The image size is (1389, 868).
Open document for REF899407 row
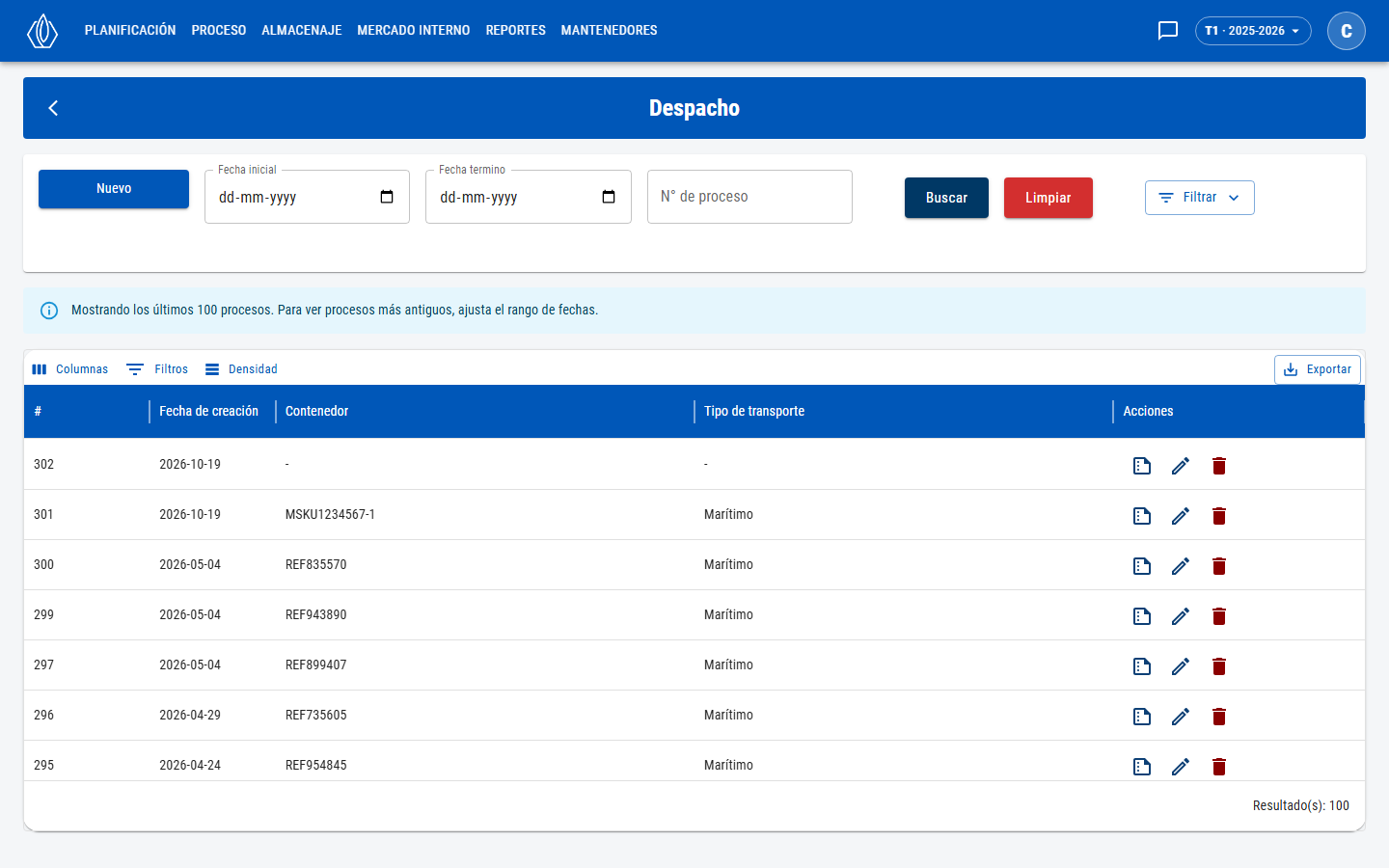(x=1142, y=666)
